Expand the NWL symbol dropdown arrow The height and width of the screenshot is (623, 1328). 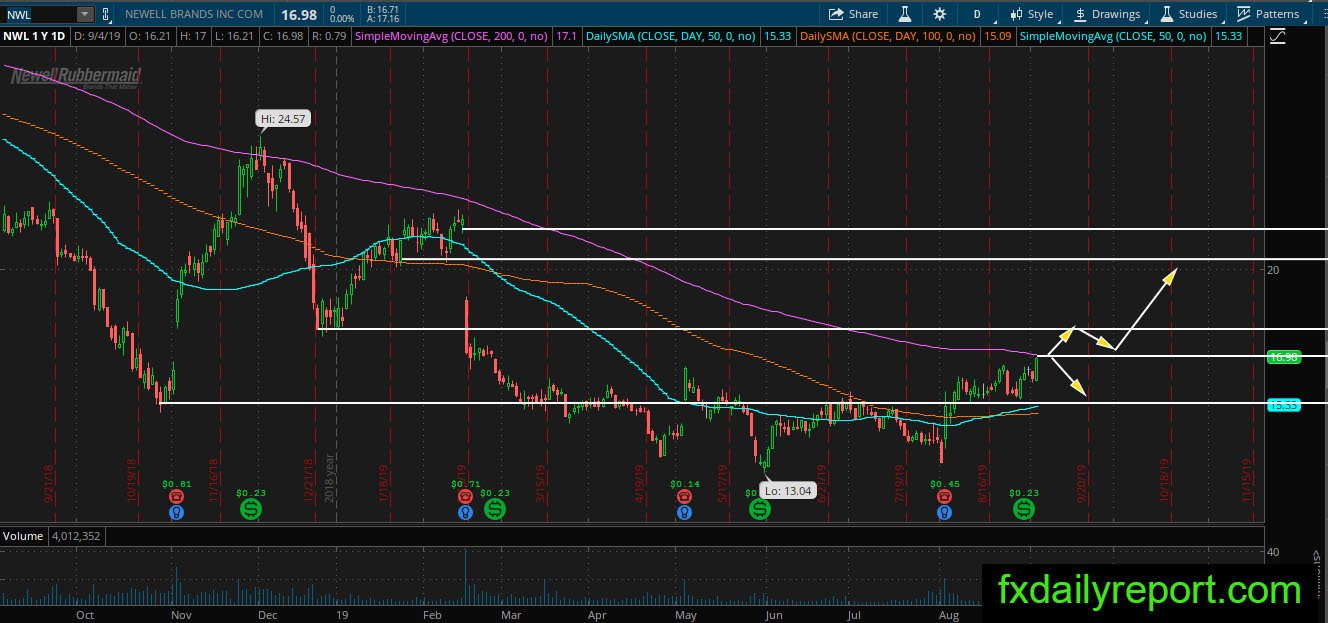(84, 14)
